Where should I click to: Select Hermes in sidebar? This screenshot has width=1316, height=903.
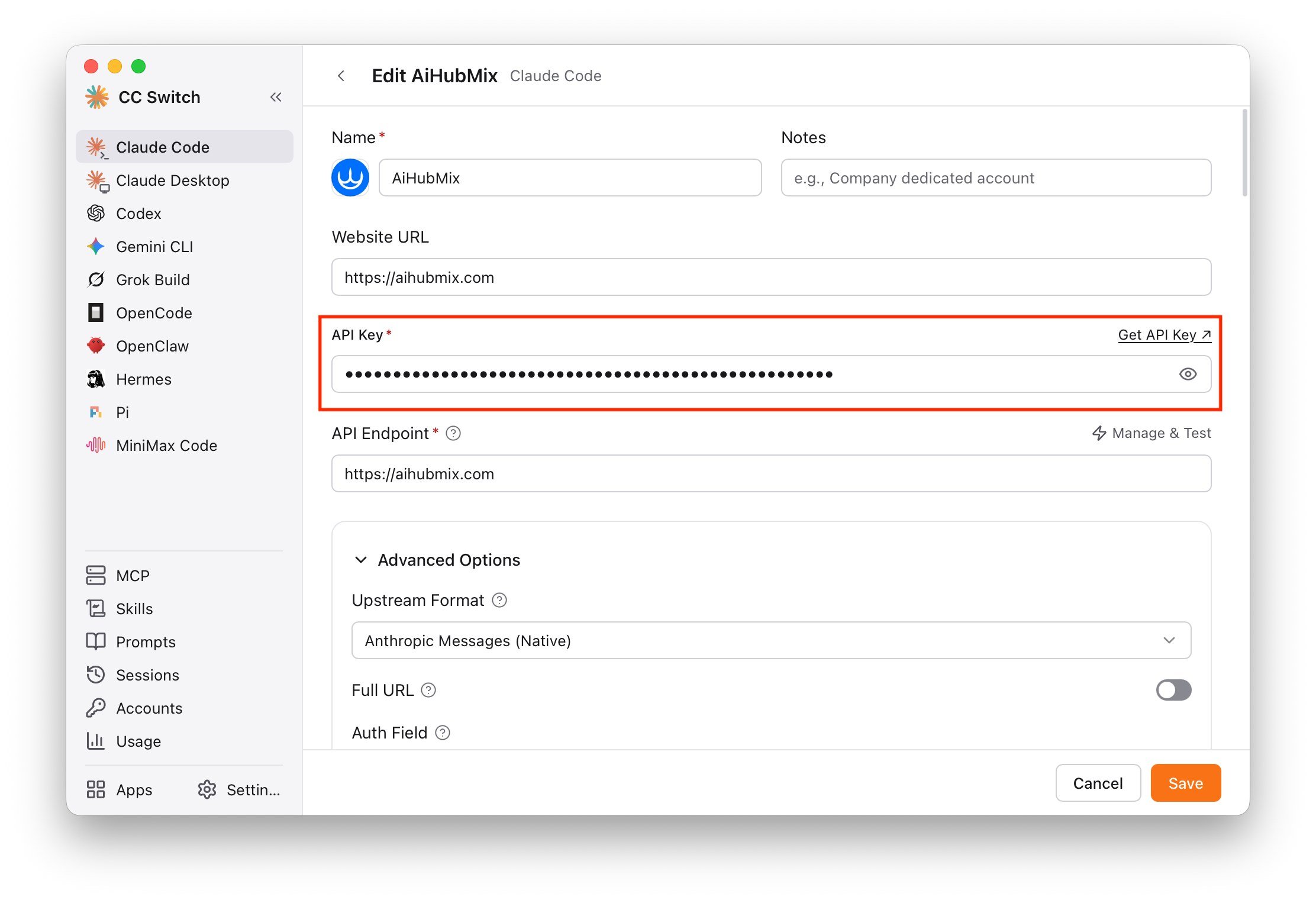click(x=185, y=379)
